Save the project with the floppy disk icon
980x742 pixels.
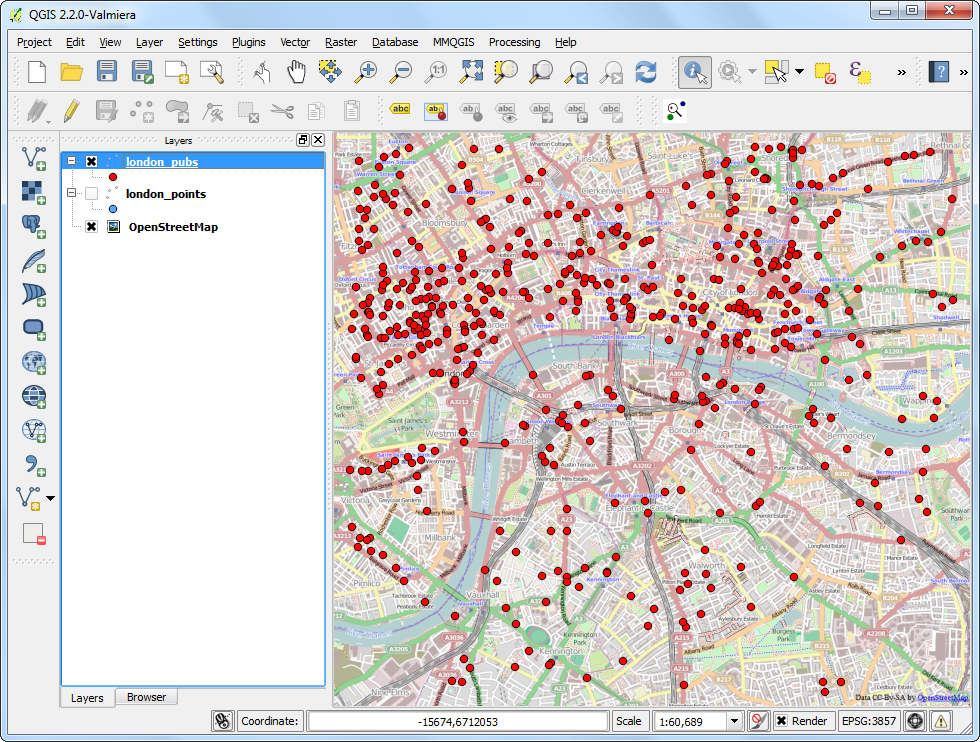click(x=107, y=72)
